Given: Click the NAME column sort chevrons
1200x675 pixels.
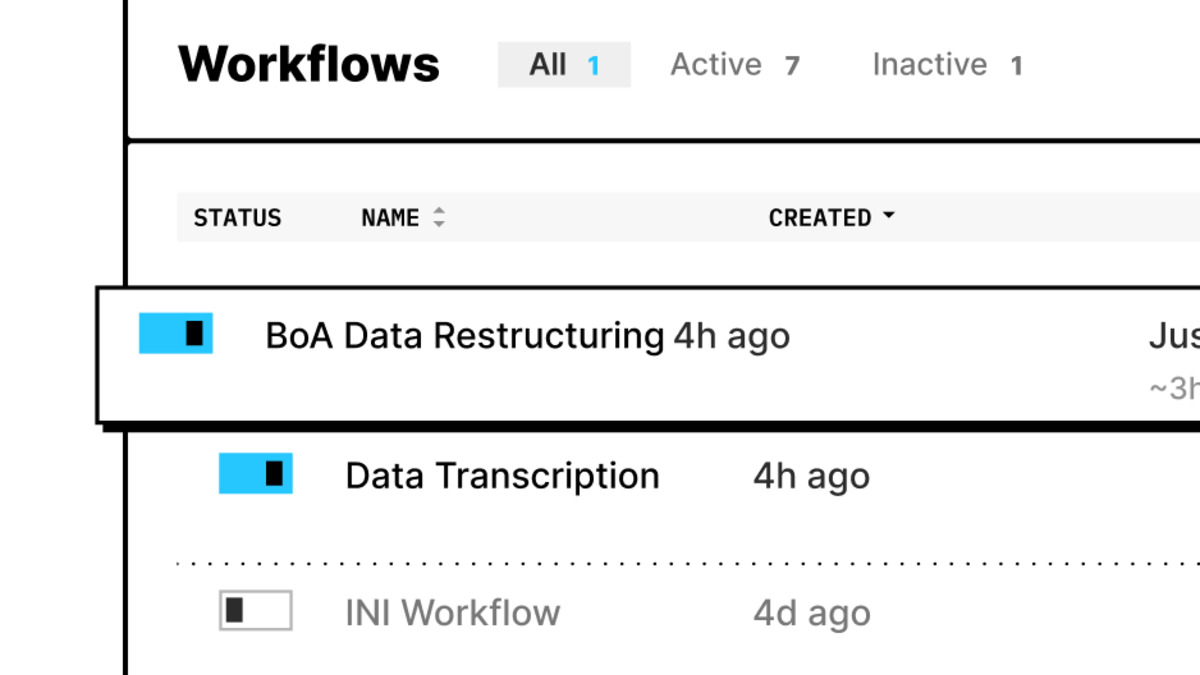Looking at the screenshot, I should (x=439, y=217).
